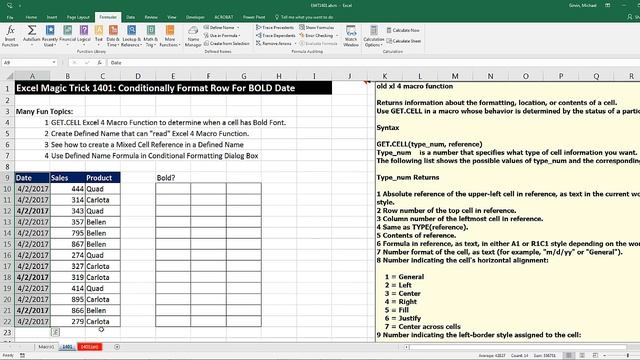
Task: Open Math & Trig functions library
Action: [x=151, y=36]
